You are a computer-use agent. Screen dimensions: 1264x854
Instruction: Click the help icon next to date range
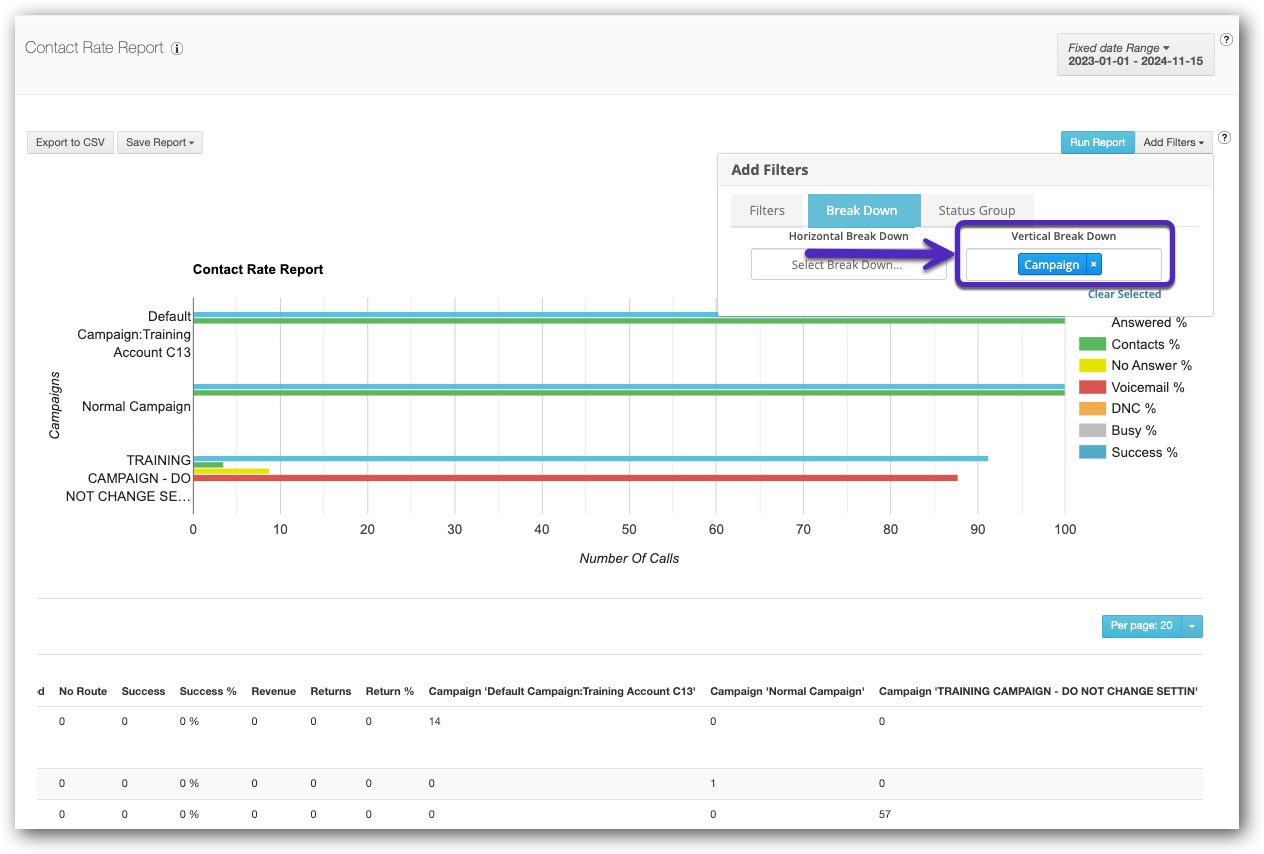pos(1226,41)
